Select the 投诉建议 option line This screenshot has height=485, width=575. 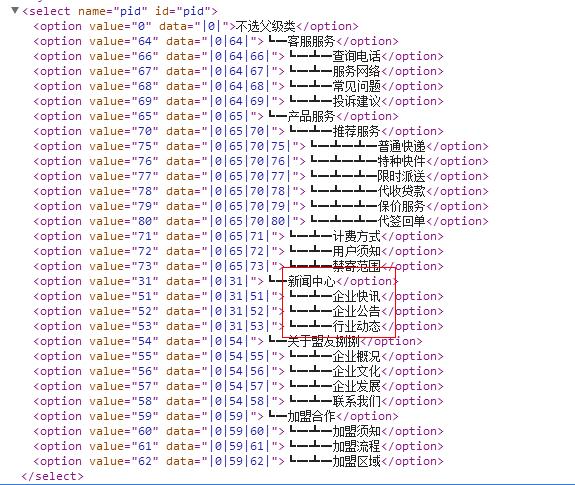[238, 102]
